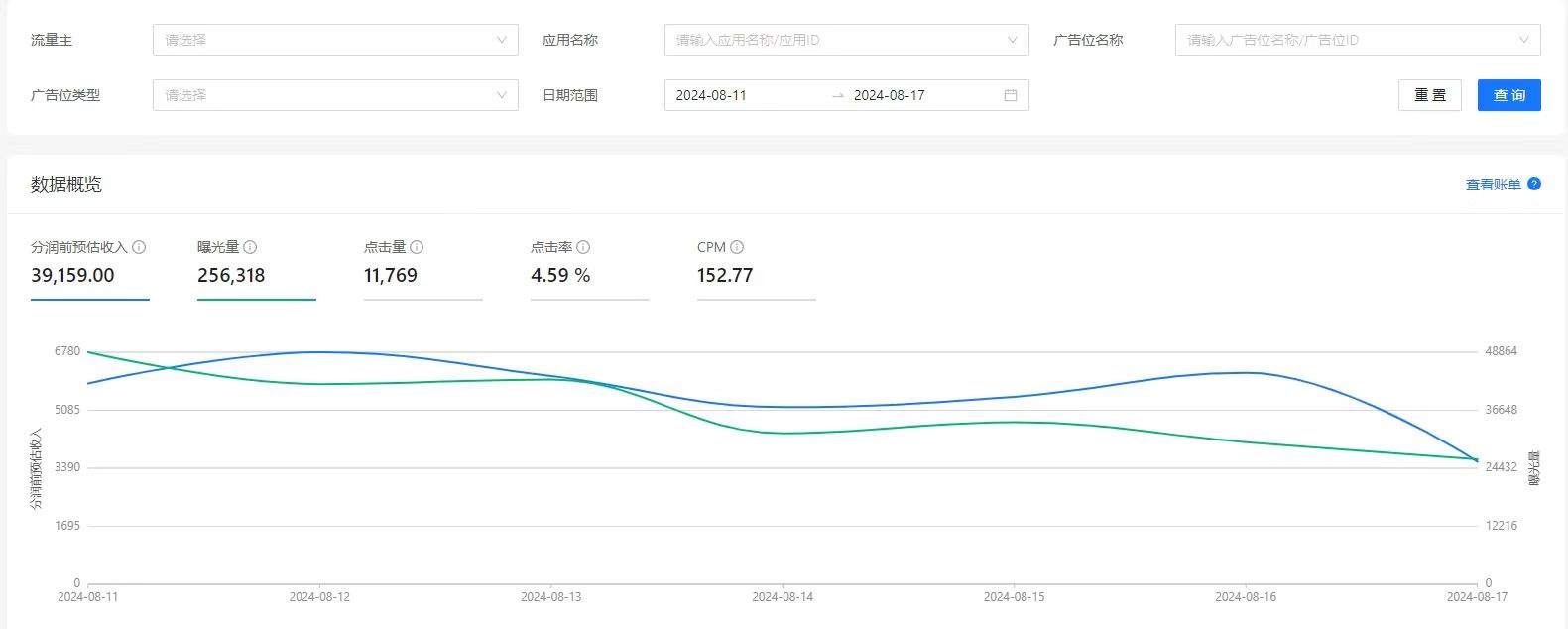Click start date 2024-08-11 field
The height and width of the screenshot is (629, 1568).
click(x=744, y=95)
